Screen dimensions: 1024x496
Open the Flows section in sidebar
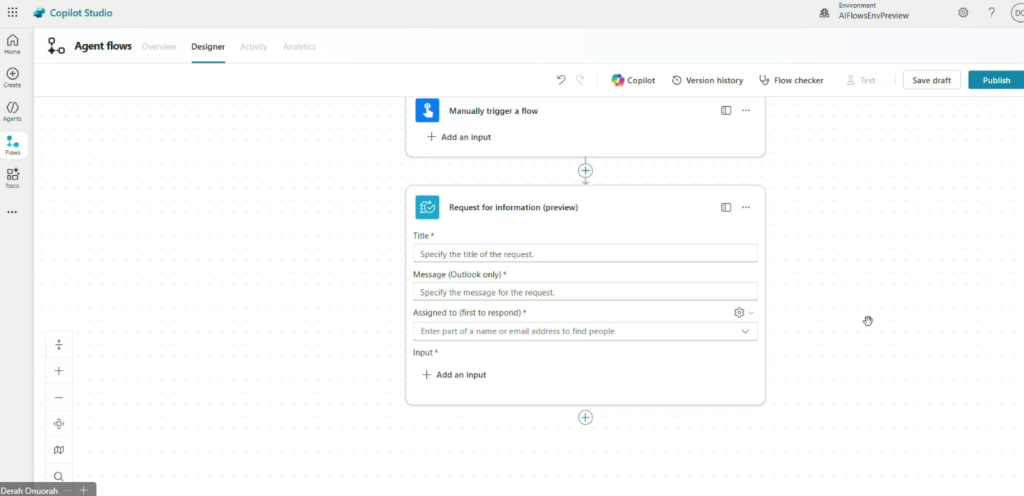[x=13, y=145]
